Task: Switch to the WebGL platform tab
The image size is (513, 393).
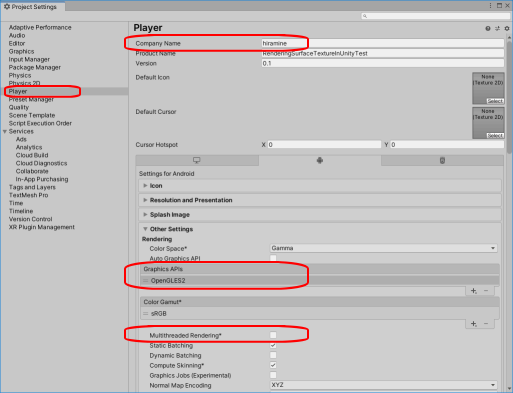Action: coord(442,160)
